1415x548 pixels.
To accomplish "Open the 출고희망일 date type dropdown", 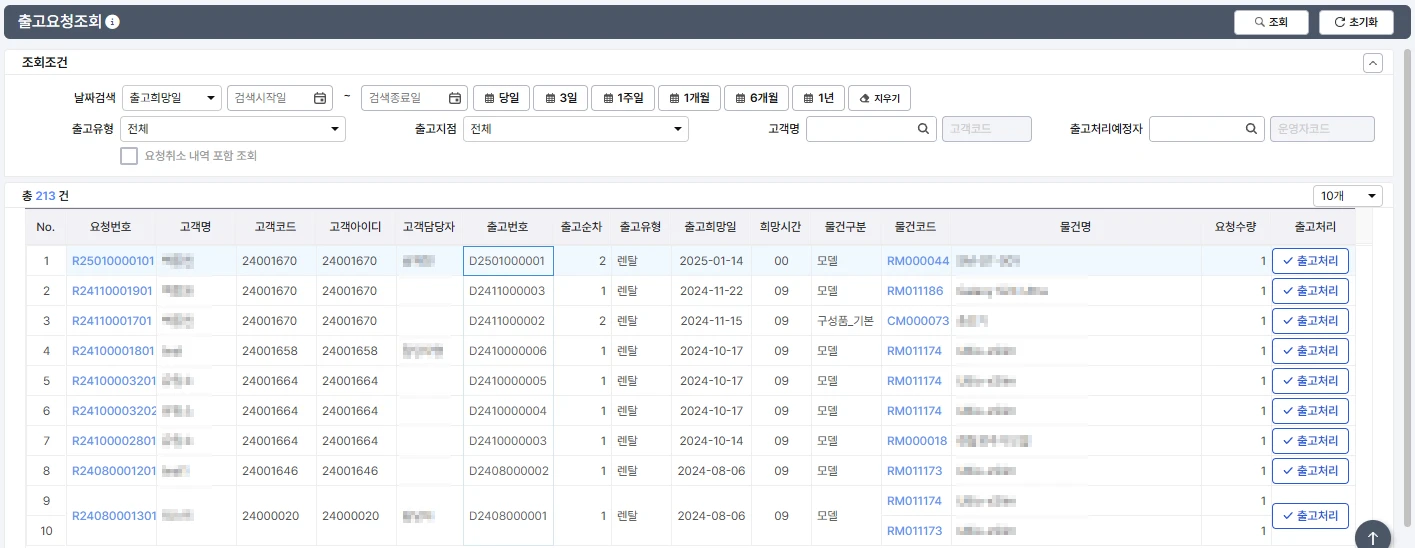I will (x=171, y=98).
